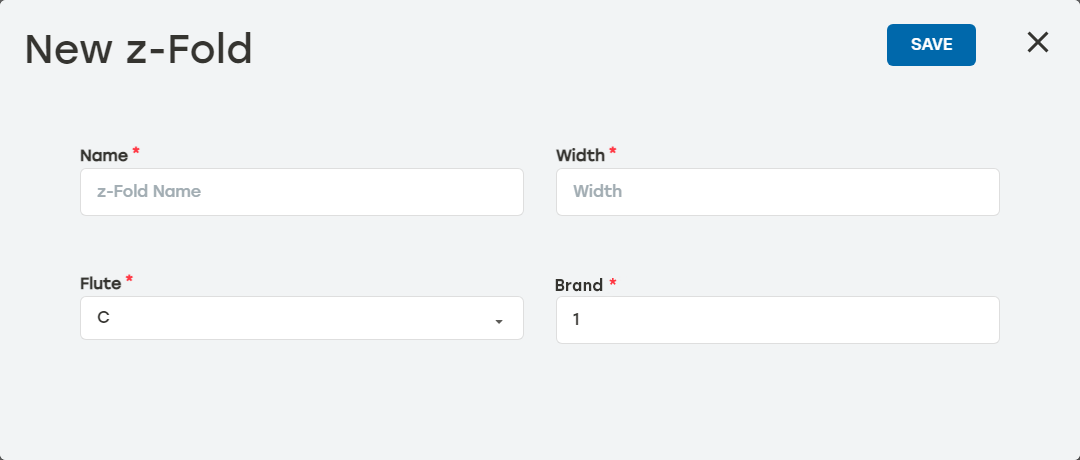Screen dimensions: 1080x460
Task: Open the Flute dropdown
Action: [301, 318]
